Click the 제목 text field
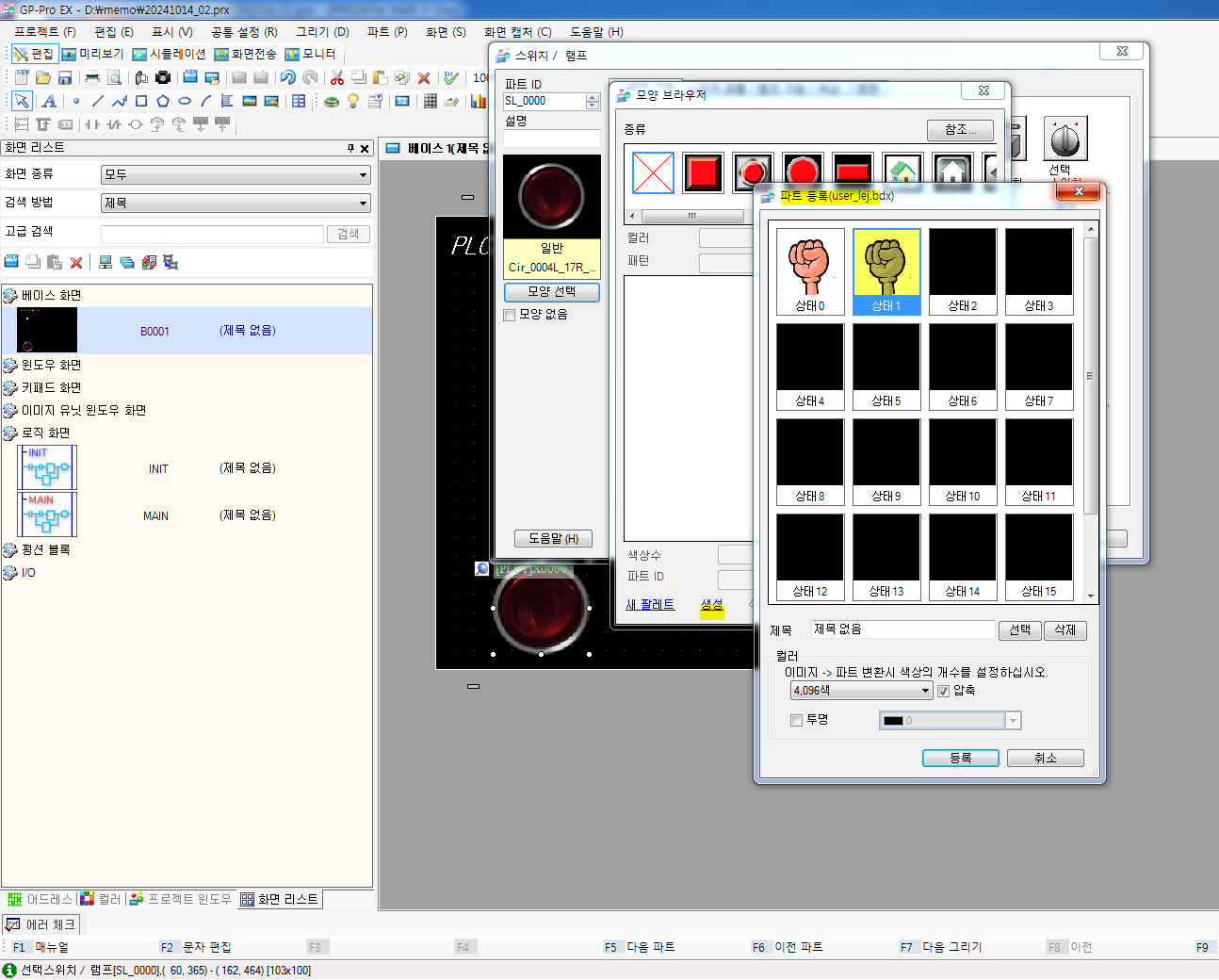Viewport: 1219px width, 980px height. 902,629
